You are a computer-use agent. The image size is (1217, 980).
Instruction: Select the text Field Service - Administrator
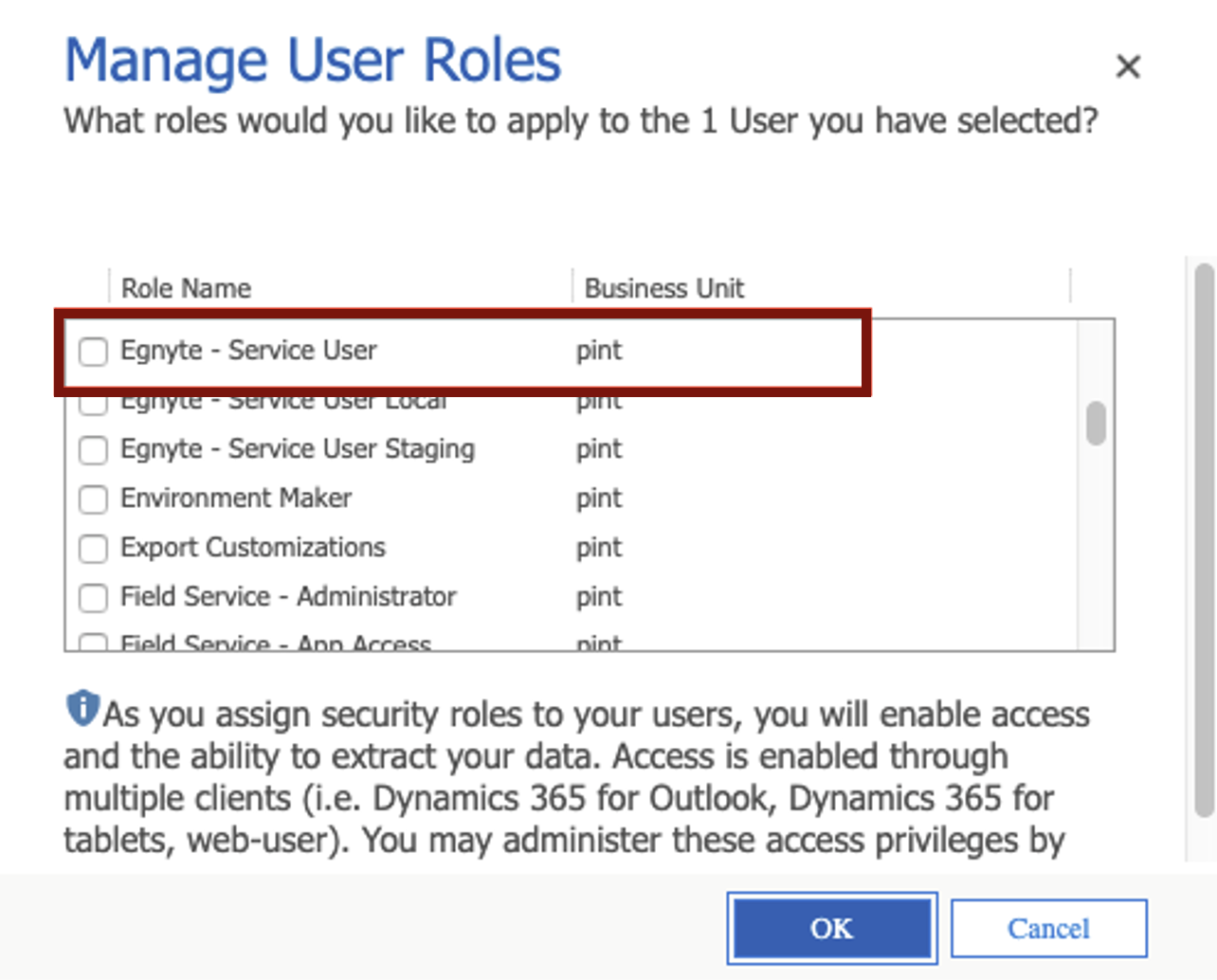tap(288, 596)
